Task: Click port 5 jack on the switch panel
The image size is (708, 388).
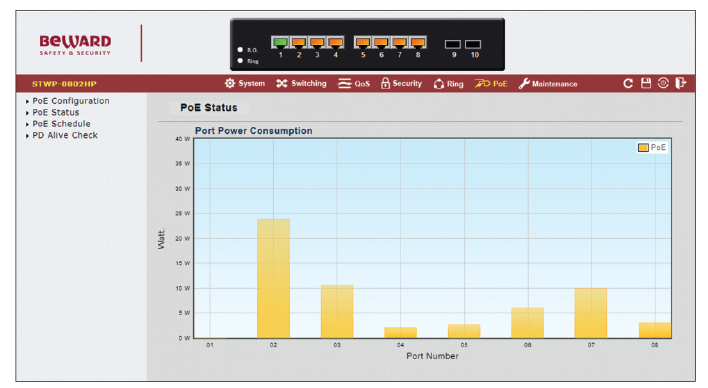Action: (363, 43)
